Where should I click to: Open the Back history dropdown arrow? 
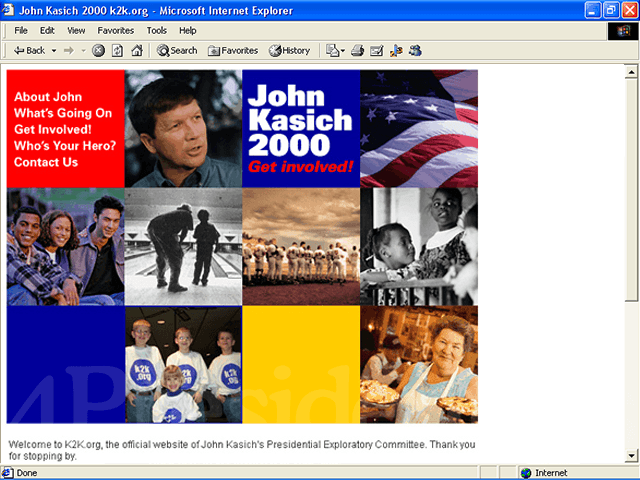[54, 51]
